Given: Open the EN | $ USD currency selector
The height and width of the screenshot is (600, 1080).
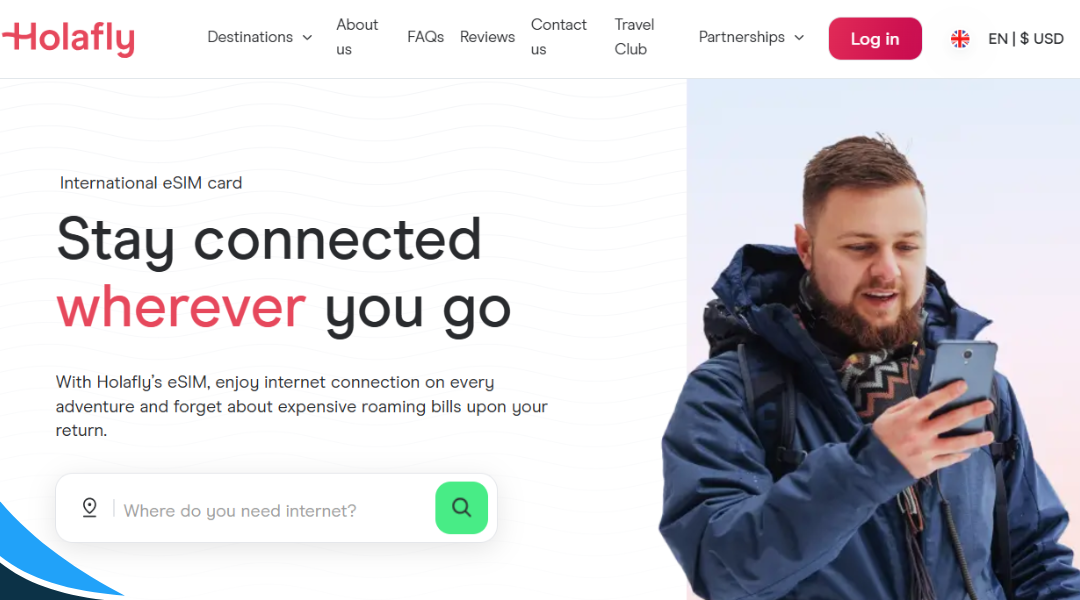Looking at the screenshot, I should click(1026, 39).
